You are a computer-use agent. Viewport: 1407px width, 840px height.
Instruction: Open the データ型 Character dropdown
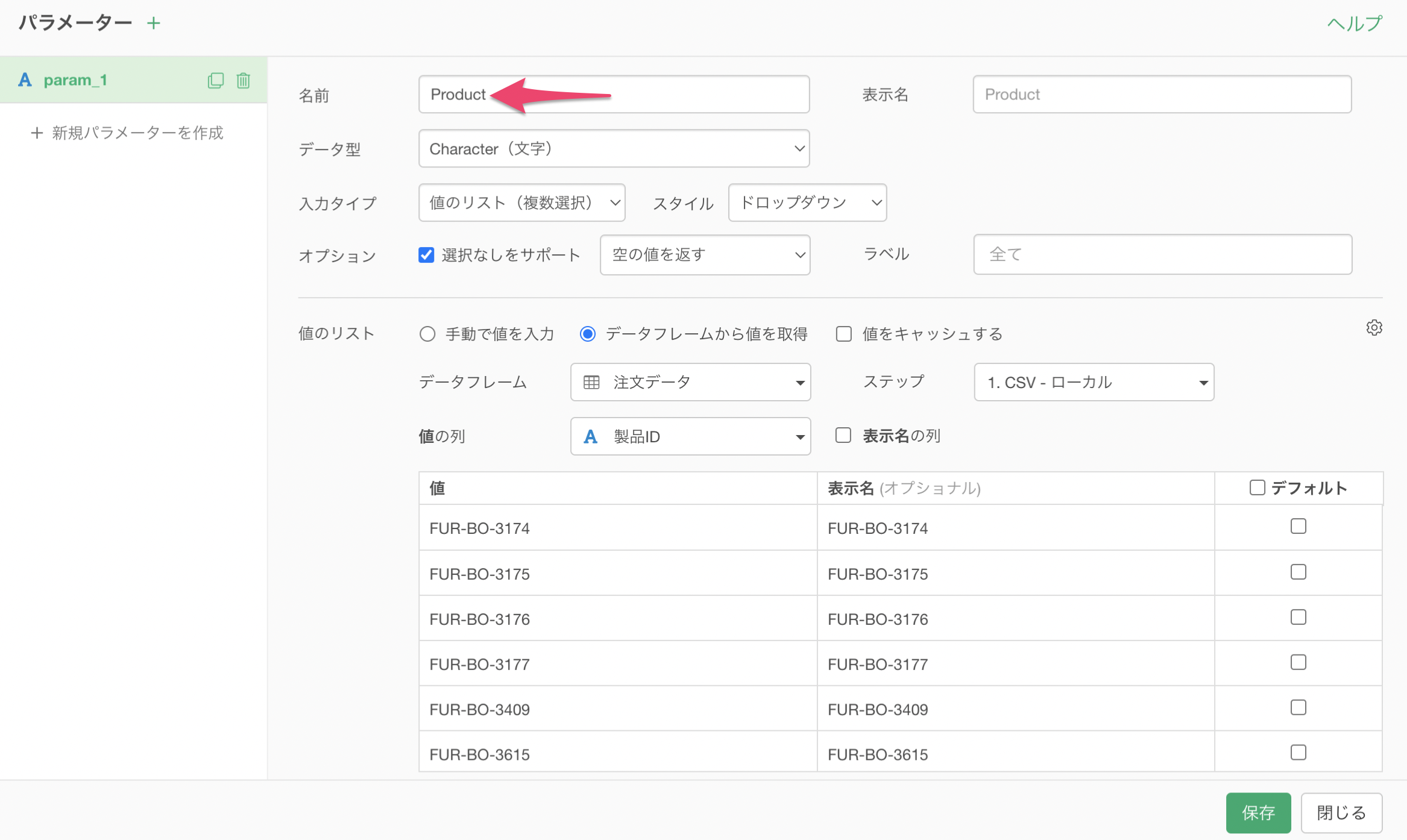pos(614,148)
